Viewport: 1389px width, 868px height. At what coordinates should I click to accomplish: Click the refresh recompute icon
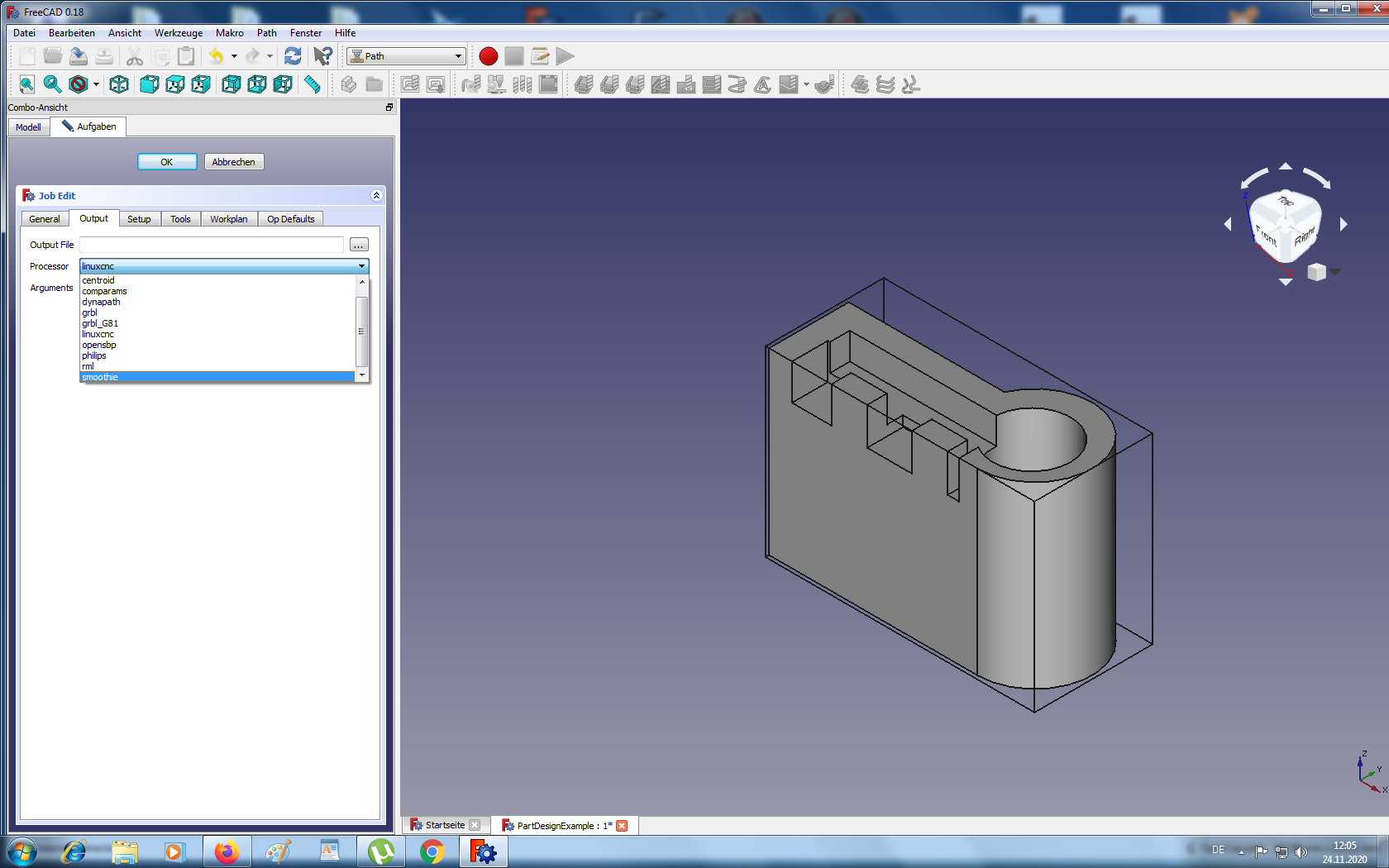pyautogui.click(x=293, y=56)
